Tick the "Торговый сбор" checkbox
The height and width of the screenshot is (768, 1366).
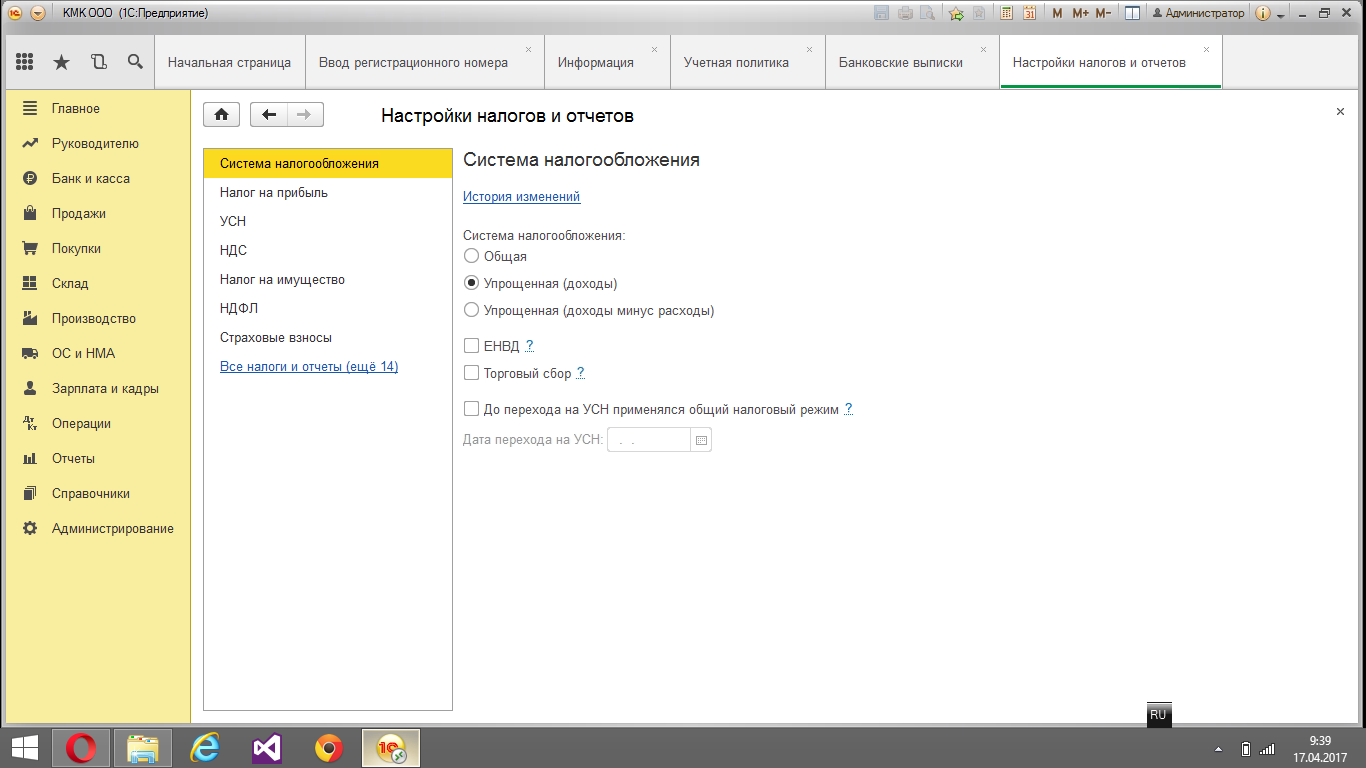point(472,374)
